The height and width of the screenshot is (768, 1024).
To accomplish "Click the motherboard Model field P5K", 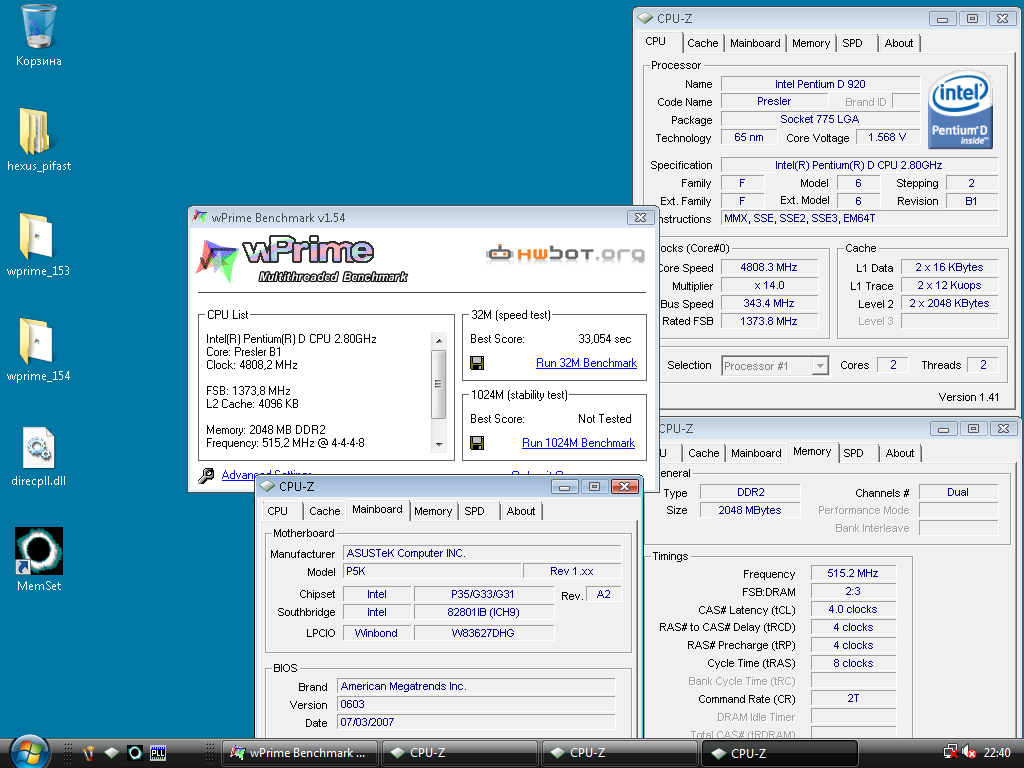I will (x=432, y=571).
